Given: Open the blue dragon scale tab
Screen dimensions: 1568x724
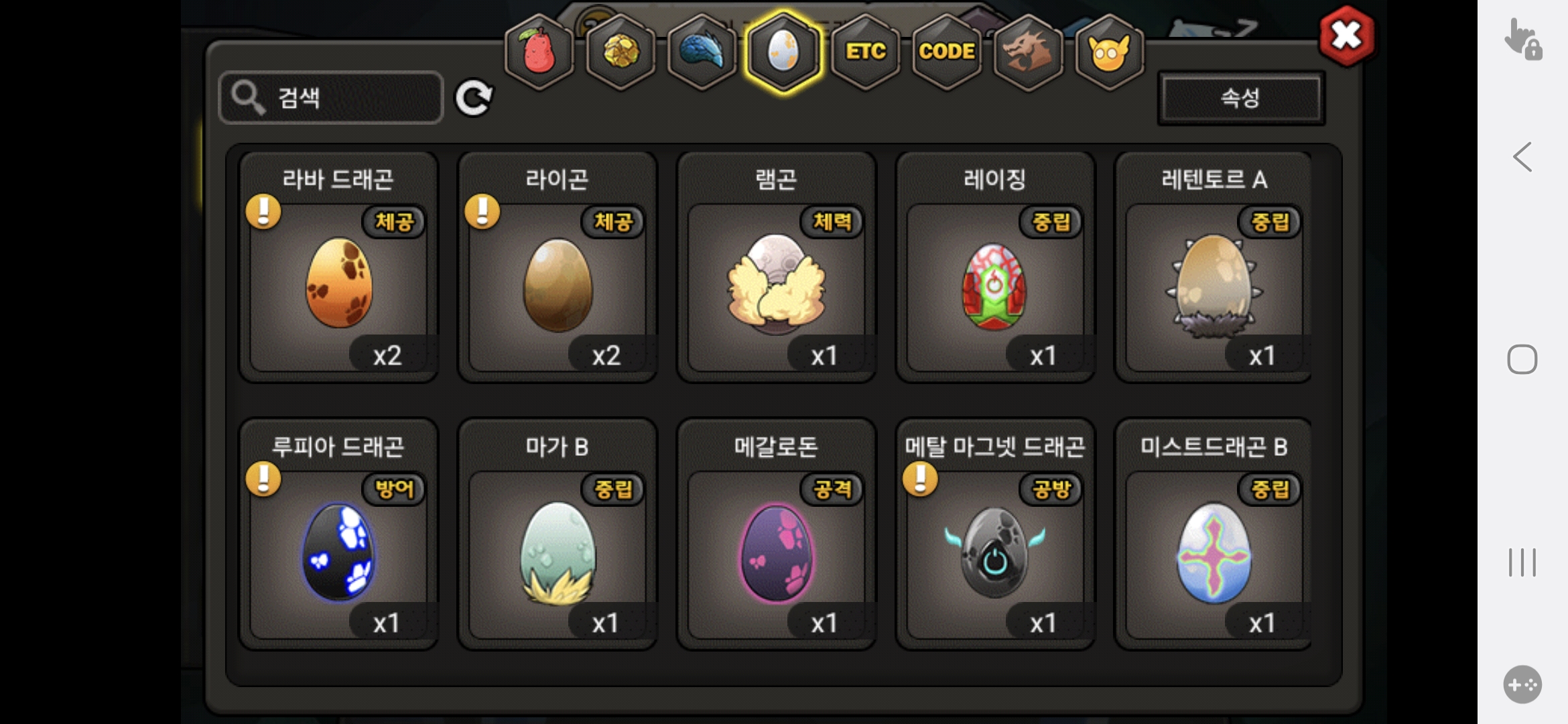Looking at the screenshot, I should coord(702,52).
